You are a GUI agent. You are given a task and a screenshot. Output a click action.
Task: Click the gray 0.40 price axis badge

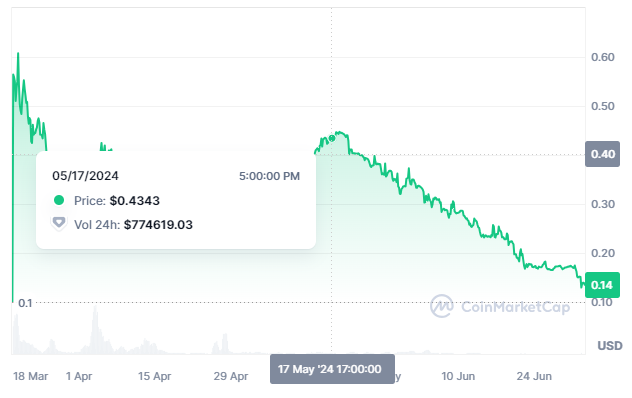602,154
